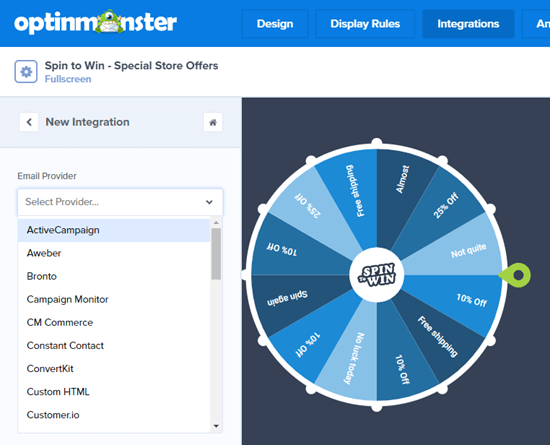
Task: Click the Spin to Win center logo
Action: (x=377, y=275)
